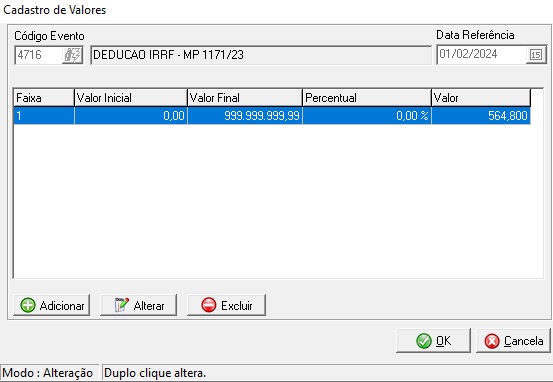
Task: Sort by the Faixa column header
Action: pos(44,98)
